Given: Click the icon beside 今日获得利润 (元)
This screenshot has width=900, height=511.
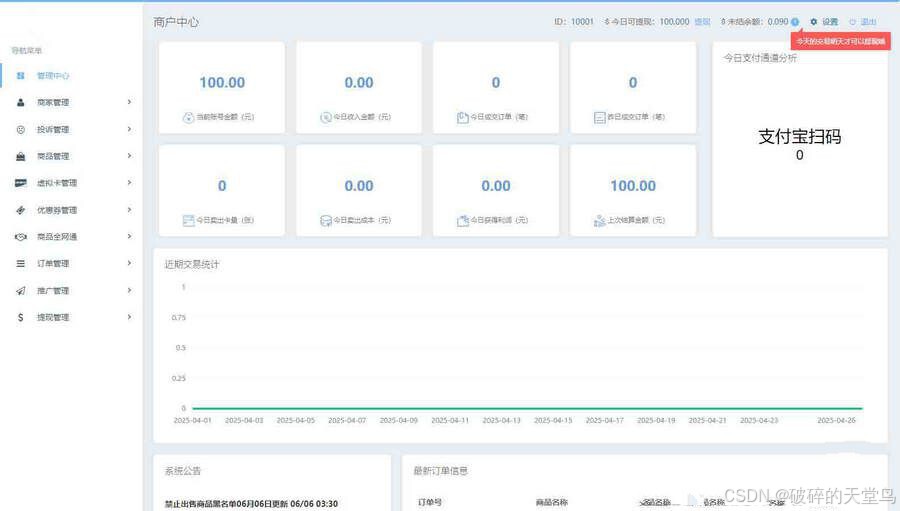Looking at the screenshot, I should point(463,220).
